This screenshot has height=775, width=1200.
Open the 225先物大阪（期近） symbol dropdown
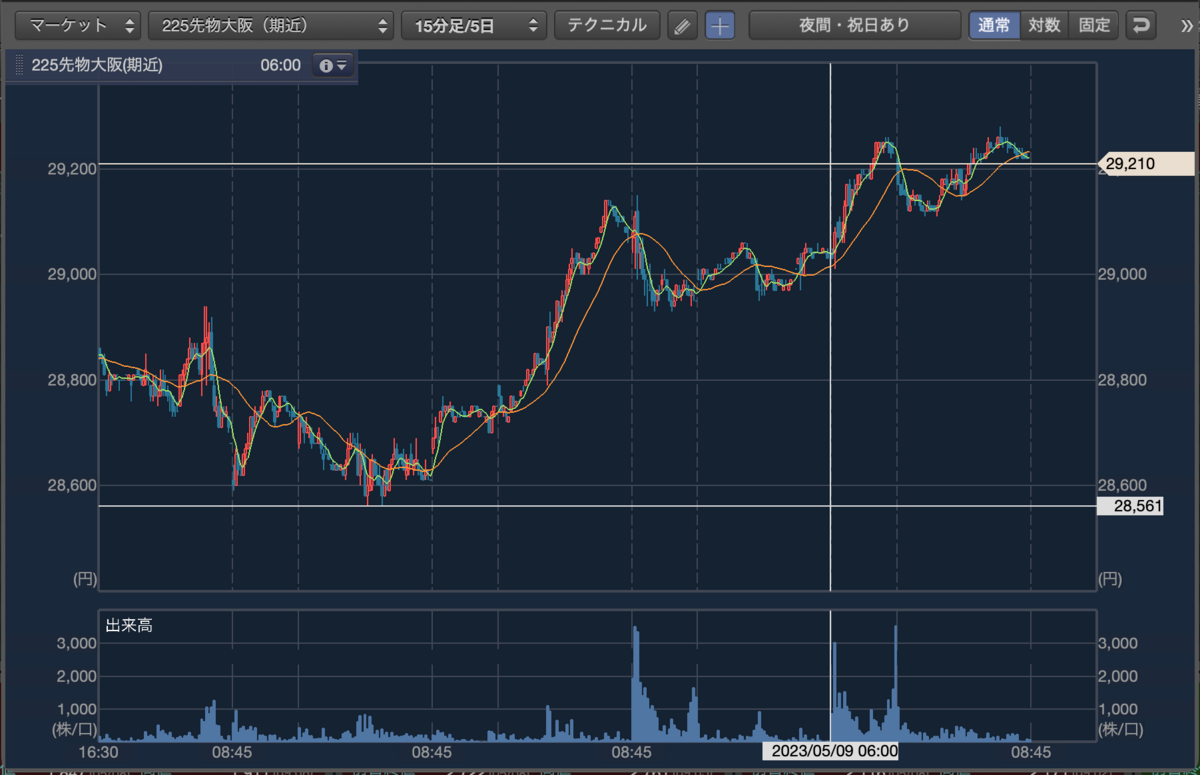(x=271, y=25)
